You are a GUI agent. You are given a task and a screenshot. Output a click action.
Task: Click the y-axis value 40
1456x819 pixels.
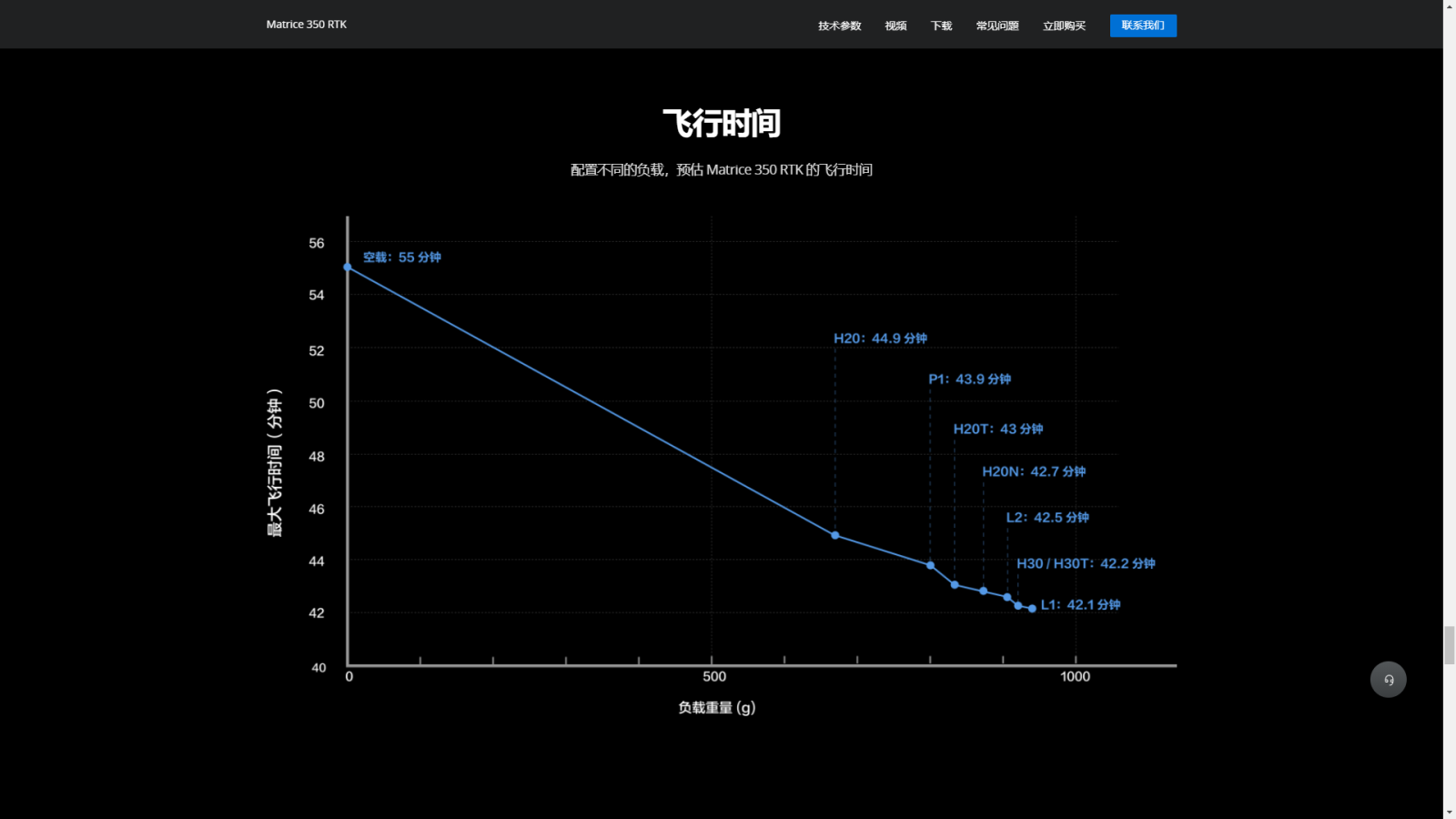(x=318, y=667)
